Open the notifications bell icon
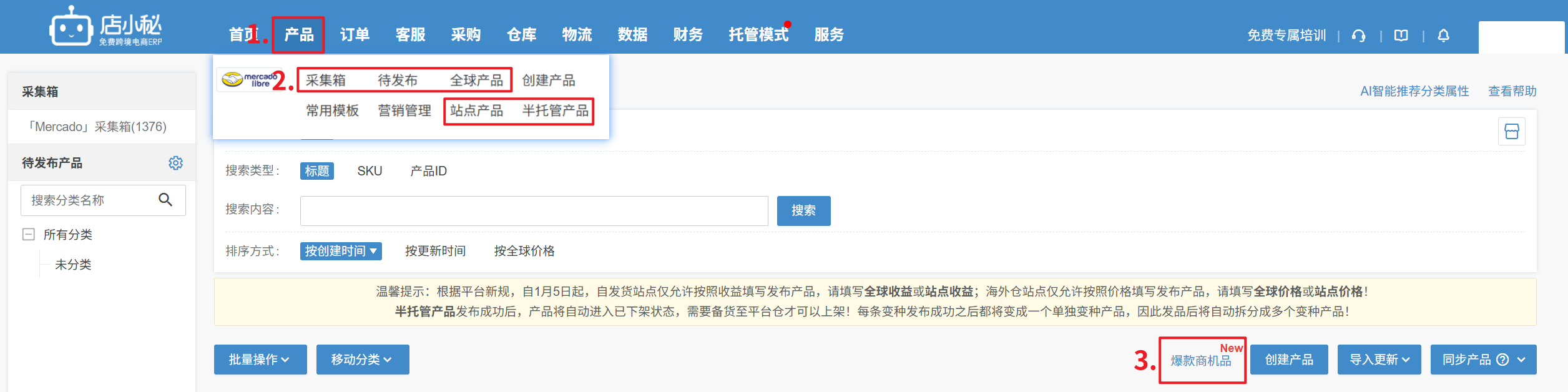Screen dimensions: 1568x392 click(1444, 36)
